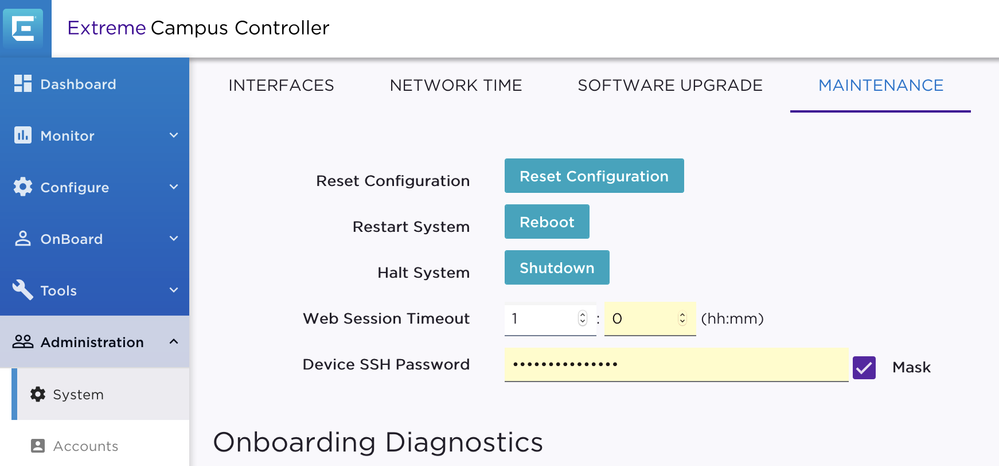The height and width of the screenshot is (466, 999).
Task: Click the Device SSH Password field
Action: [x=676, y=365]
